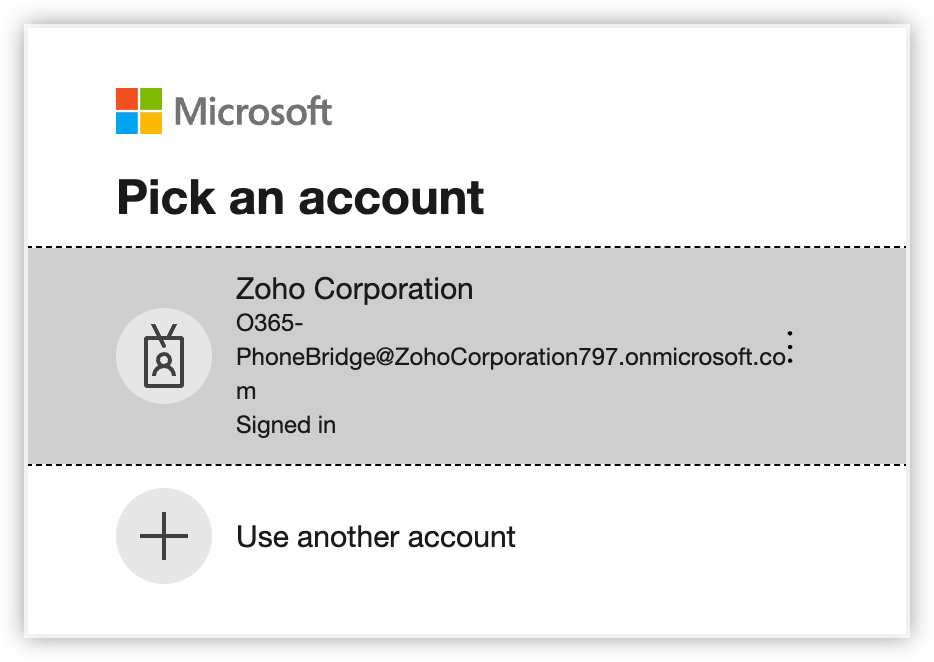Click the PhoneBridge onmicrosoft email address
The width and height of the screenshot is (934, 662).
[510, 357]
